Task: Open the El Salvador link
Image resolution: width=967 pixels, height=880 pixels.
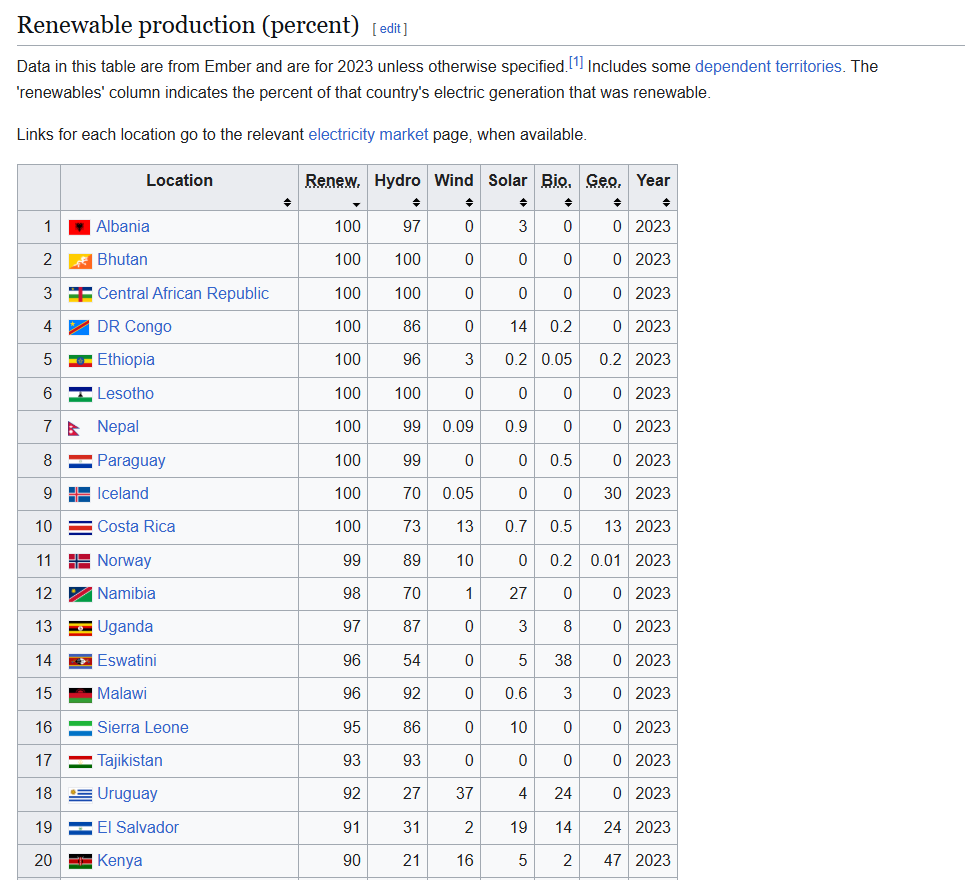Action: [x=138, y=828]
